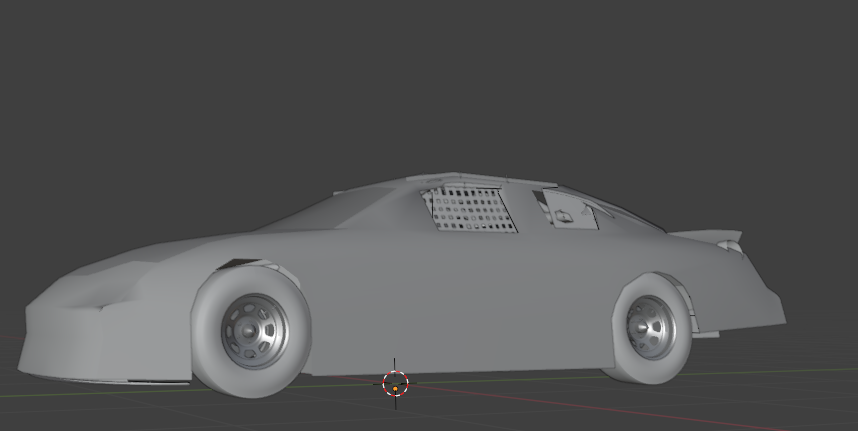Screen dimensions: 858x431
Task: Click the 3D cursor crosshair under the car
Action: (395, 384)
